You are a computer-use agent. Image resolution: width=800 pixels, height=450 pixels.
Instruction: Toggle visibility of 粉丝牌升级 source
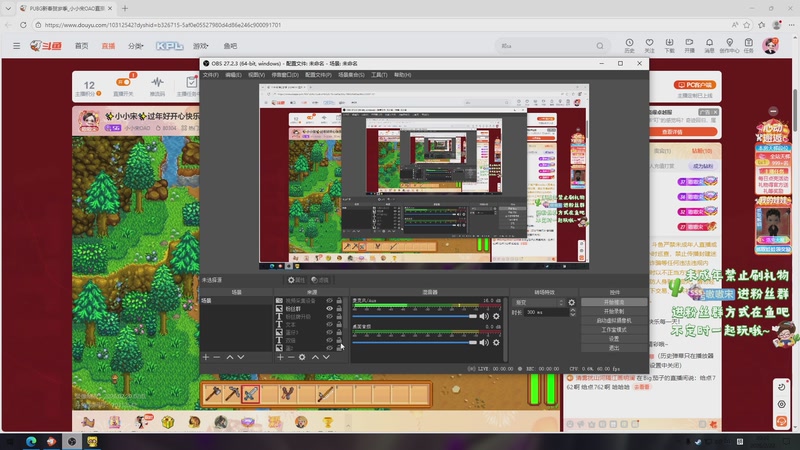pos(330,316)
